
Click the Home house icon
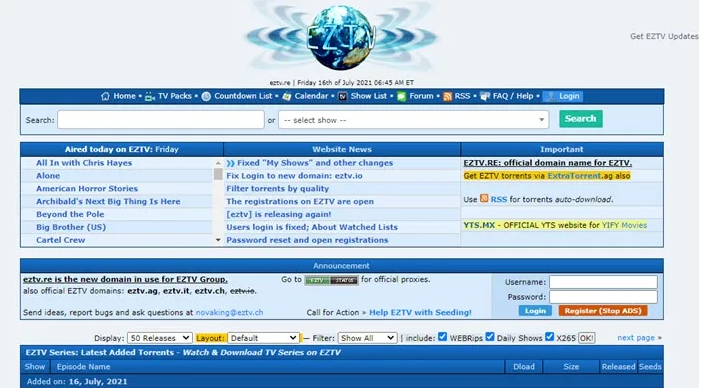(105, 96)
